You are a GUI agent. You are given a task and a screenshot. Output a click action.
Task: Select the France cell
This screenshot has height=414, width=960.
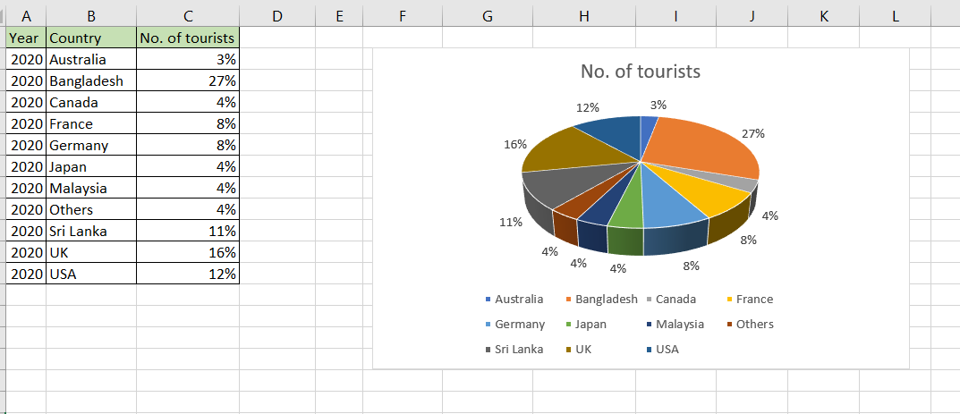click(x=91, y=124)
